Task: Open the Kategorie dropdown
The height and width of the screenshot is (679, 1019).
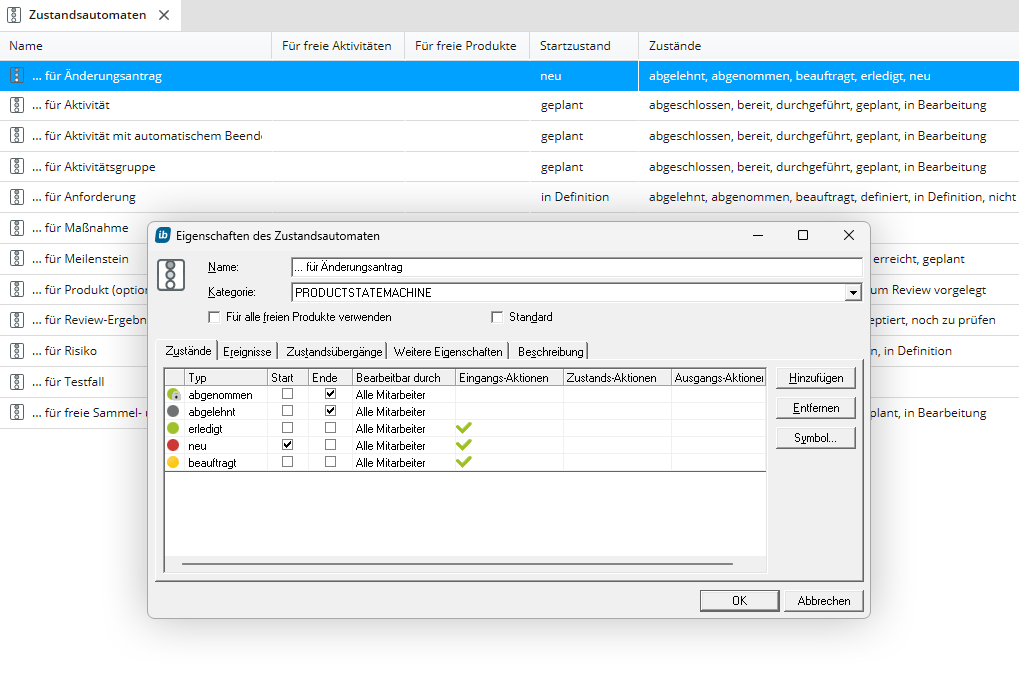Action: pyautogui.click(x=852, y=292)
